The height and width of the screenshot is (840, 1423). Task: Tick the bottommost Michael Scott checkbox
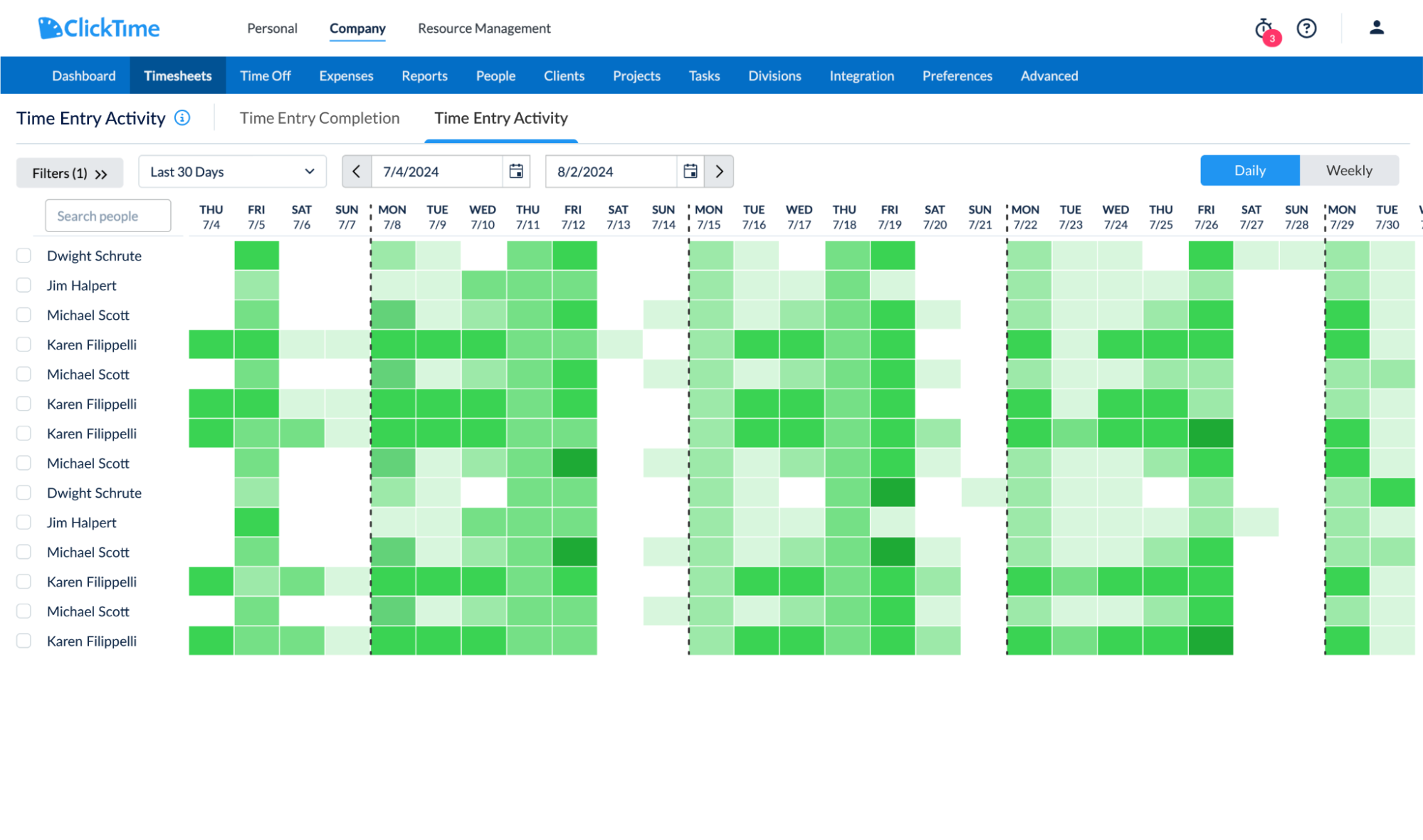[x=24, y=611]
